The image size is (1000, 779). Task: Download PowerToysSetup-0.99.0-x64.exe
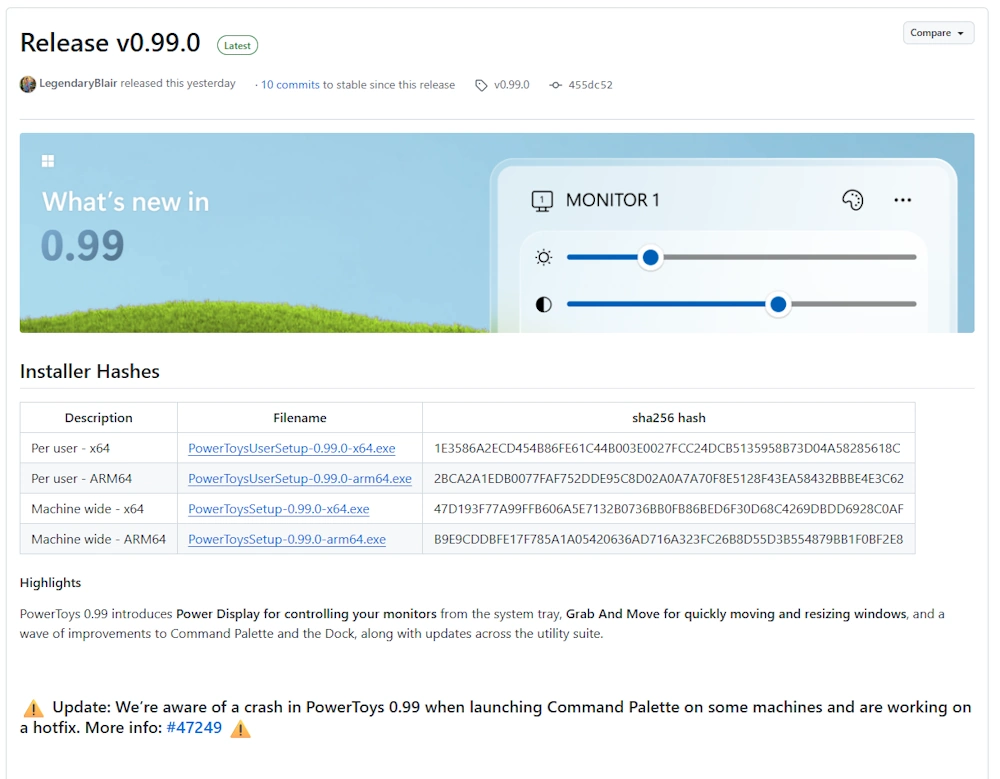point(278,509)
